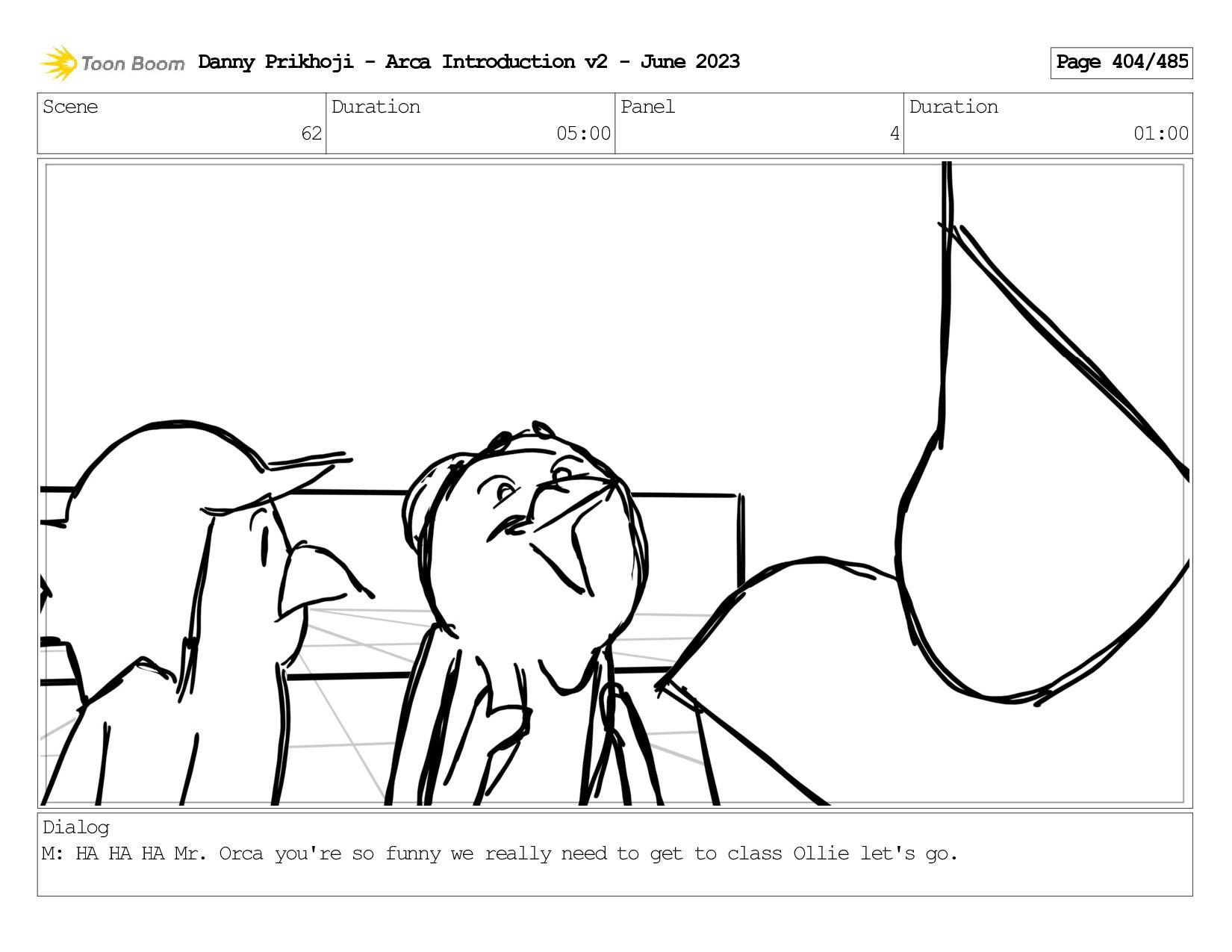1232x952 pixels.
Task: Select the dialog line starting 'M: HA HA HA'
Action: tap(500, 853)
